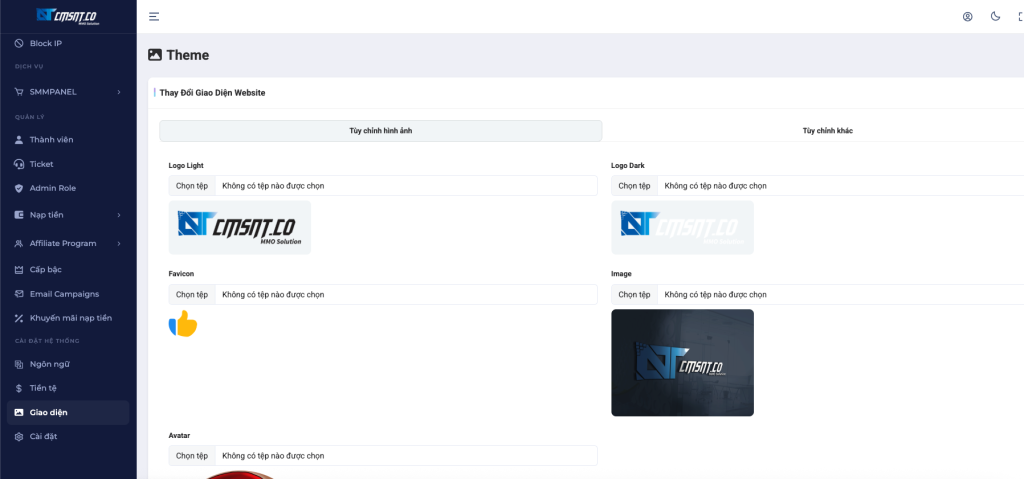Click the CMSNT.CO logo in sidebar
This screenshot has height=479, width=1024.
69,16
